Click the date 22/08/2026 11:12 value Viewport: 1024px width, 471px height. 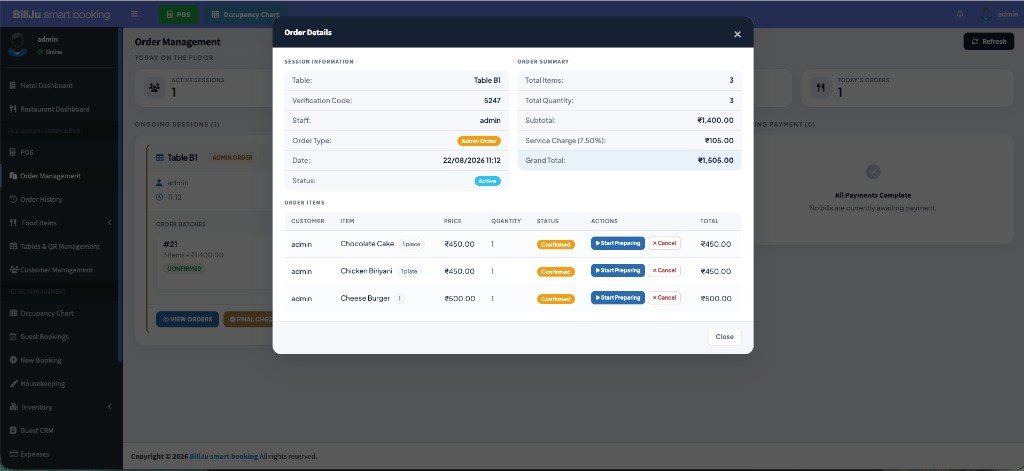click(x=472, y=161)
